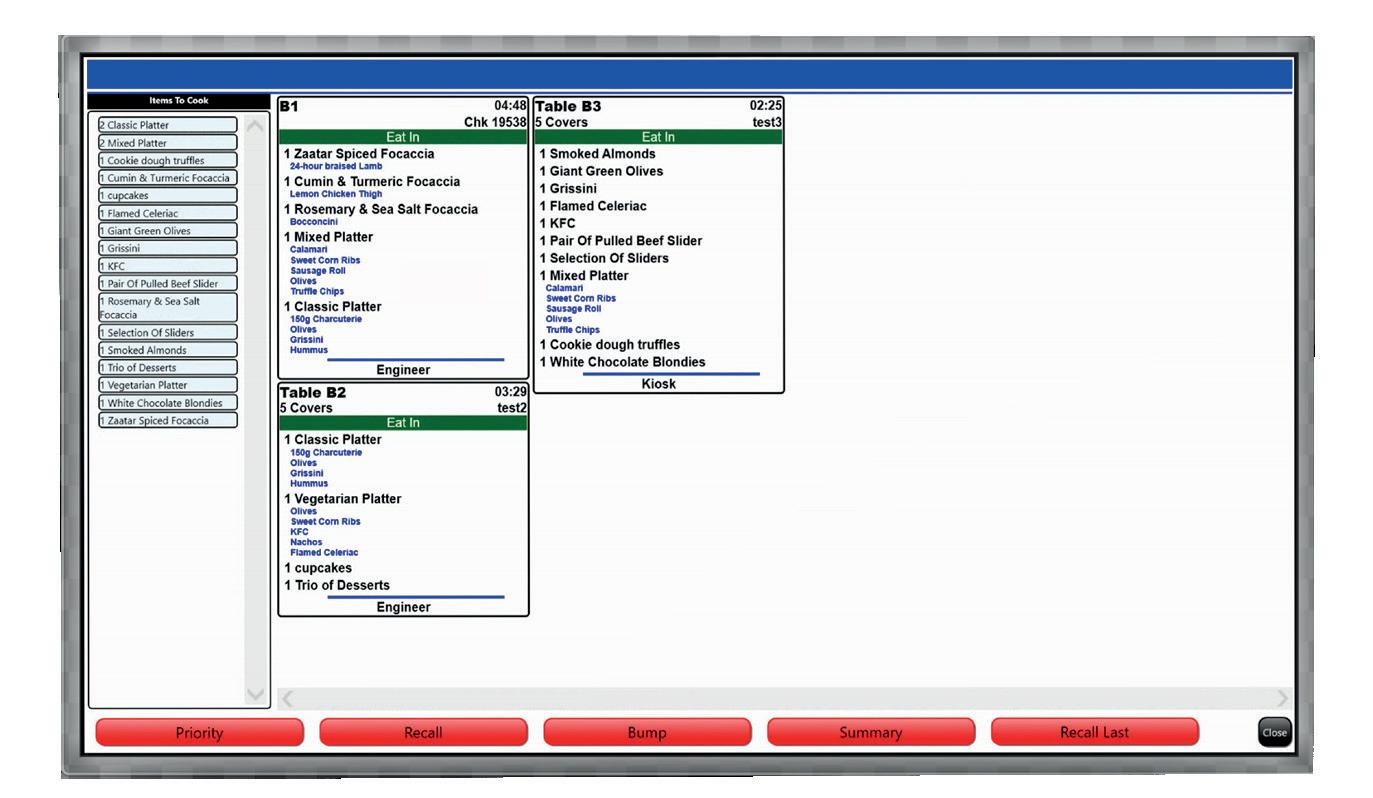Select "1 Trio of Desserts" in Items To Cook
The image size is (1373, 798).
click(167, 367)
